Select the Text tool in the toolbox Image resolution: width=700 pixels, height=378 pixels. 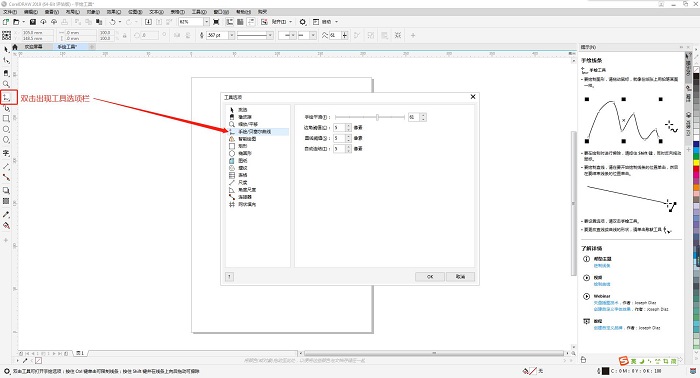coord(6,153)
